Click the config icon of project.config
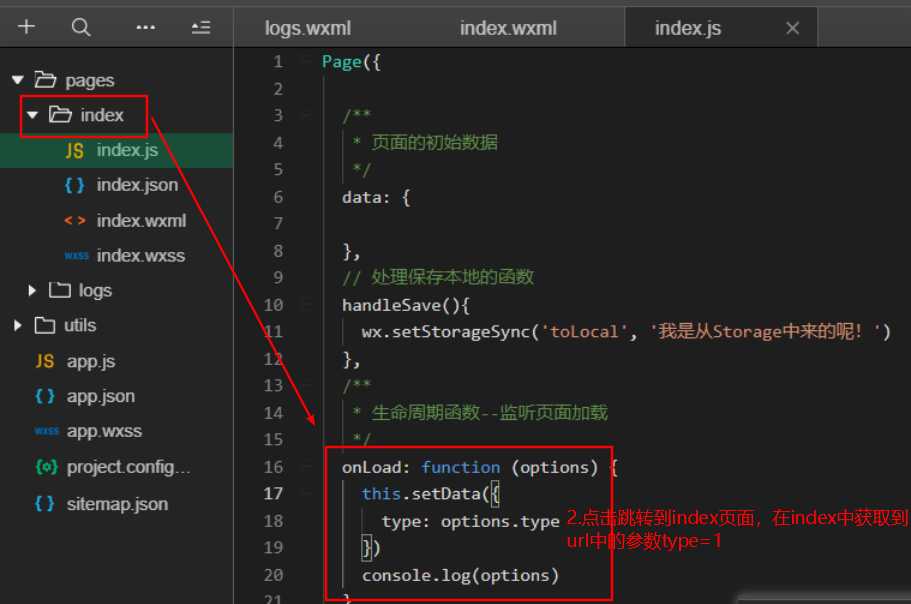 46,467
